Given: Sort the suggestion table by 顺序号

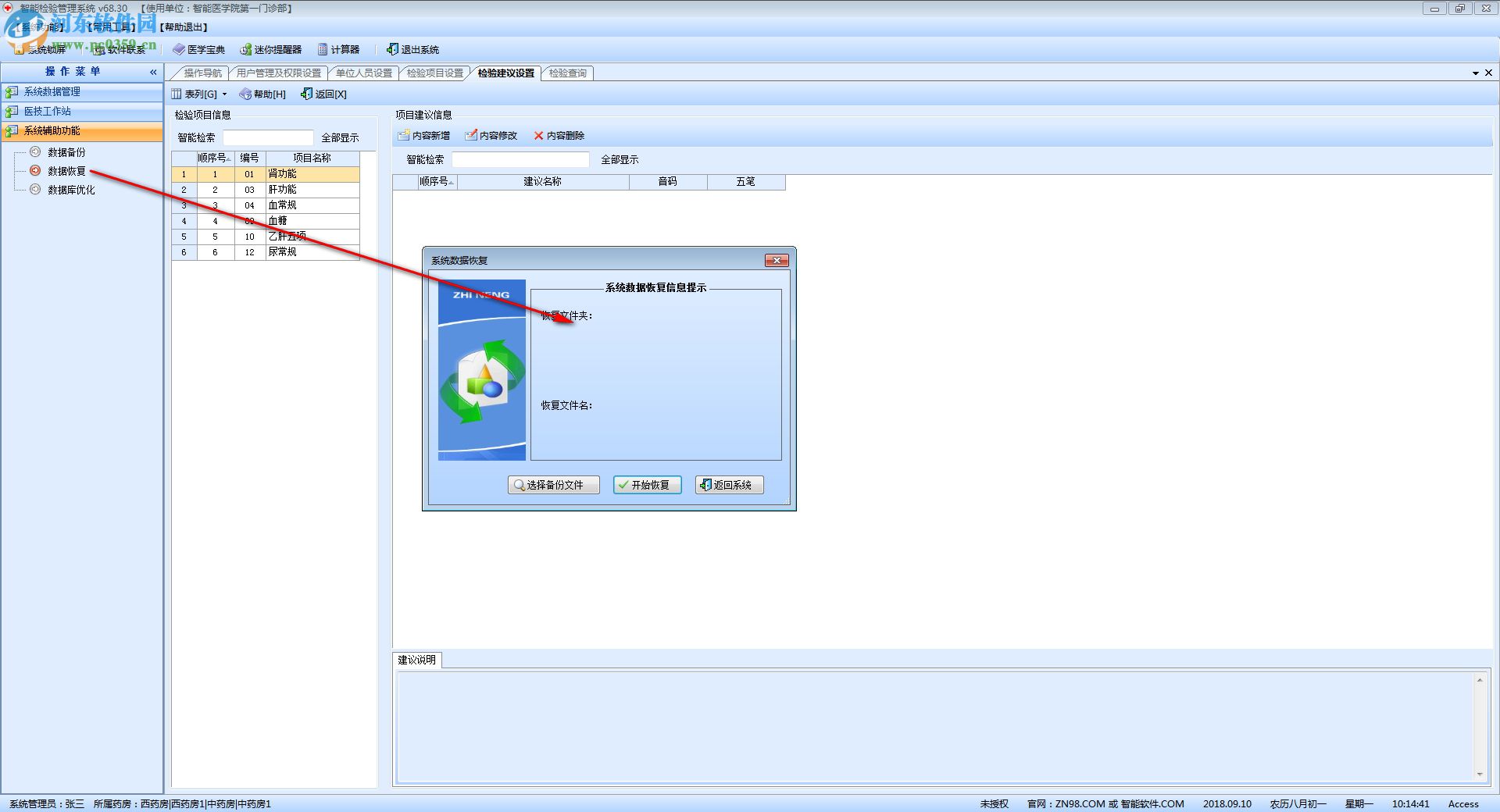Looking at the screenshot, I should click(x=437, y=181).
